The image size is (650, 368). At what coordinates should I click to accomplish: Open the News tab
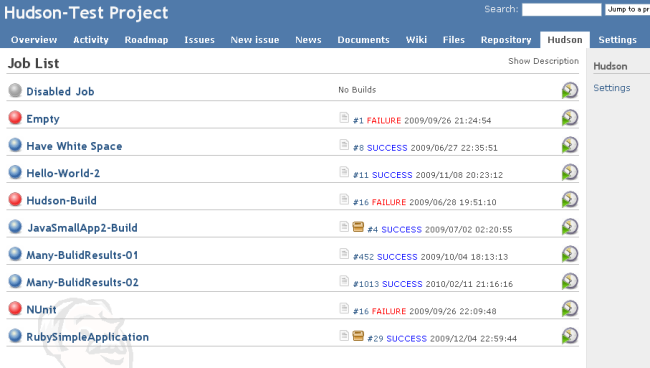(x=308, y=40)
